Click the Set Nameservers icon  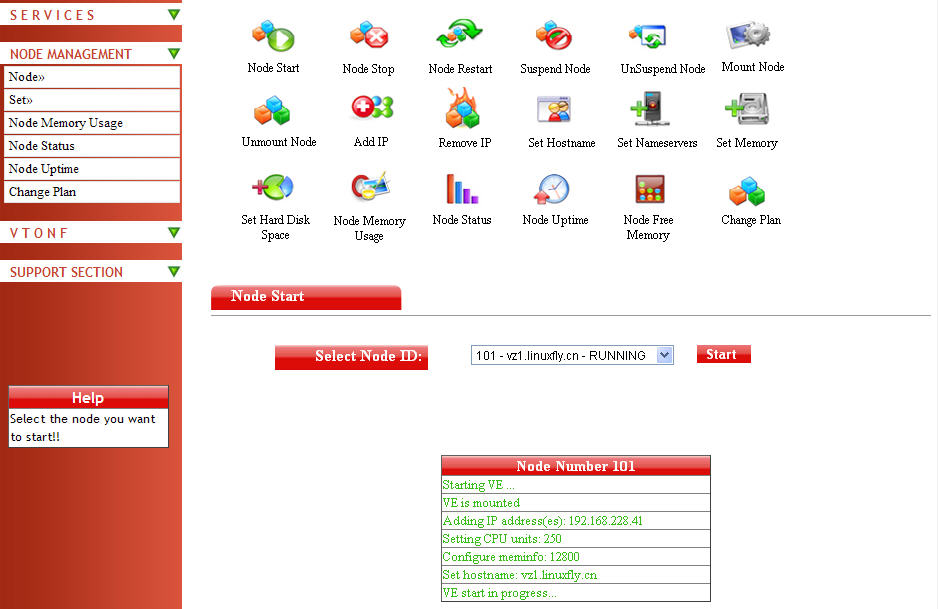pos(650,109)
